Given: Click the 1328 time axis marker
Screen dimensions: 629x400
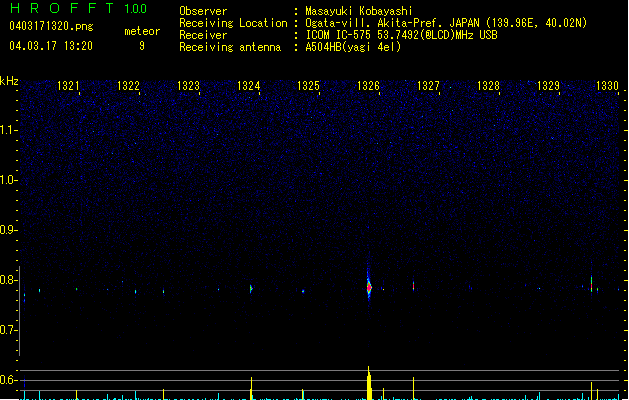Looking at the screenshot, I should pyautogui.click(x=488, y=85).
